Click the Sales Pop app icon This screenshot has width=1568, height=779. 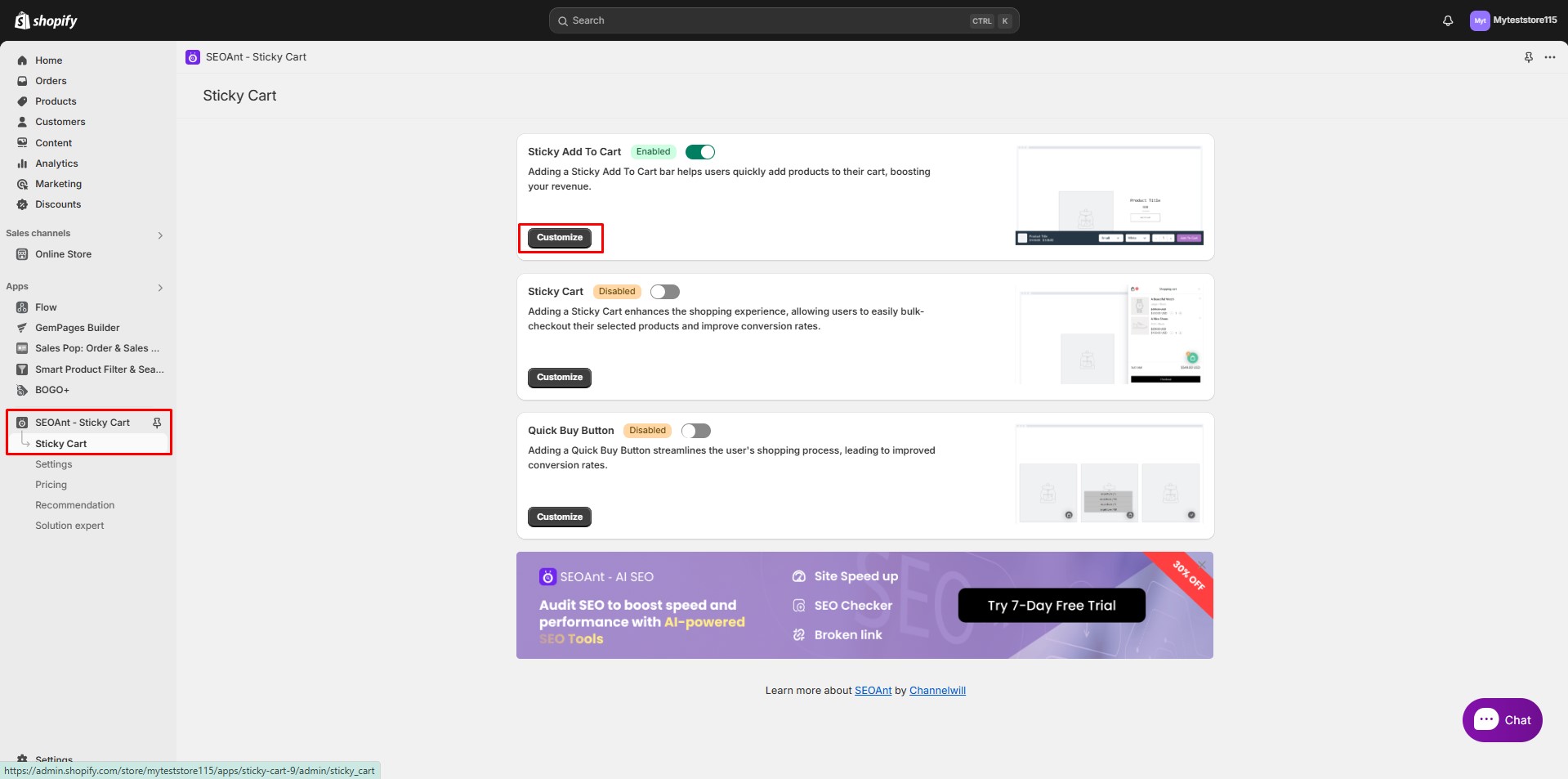pyautogui.click(x=22, y=348)
